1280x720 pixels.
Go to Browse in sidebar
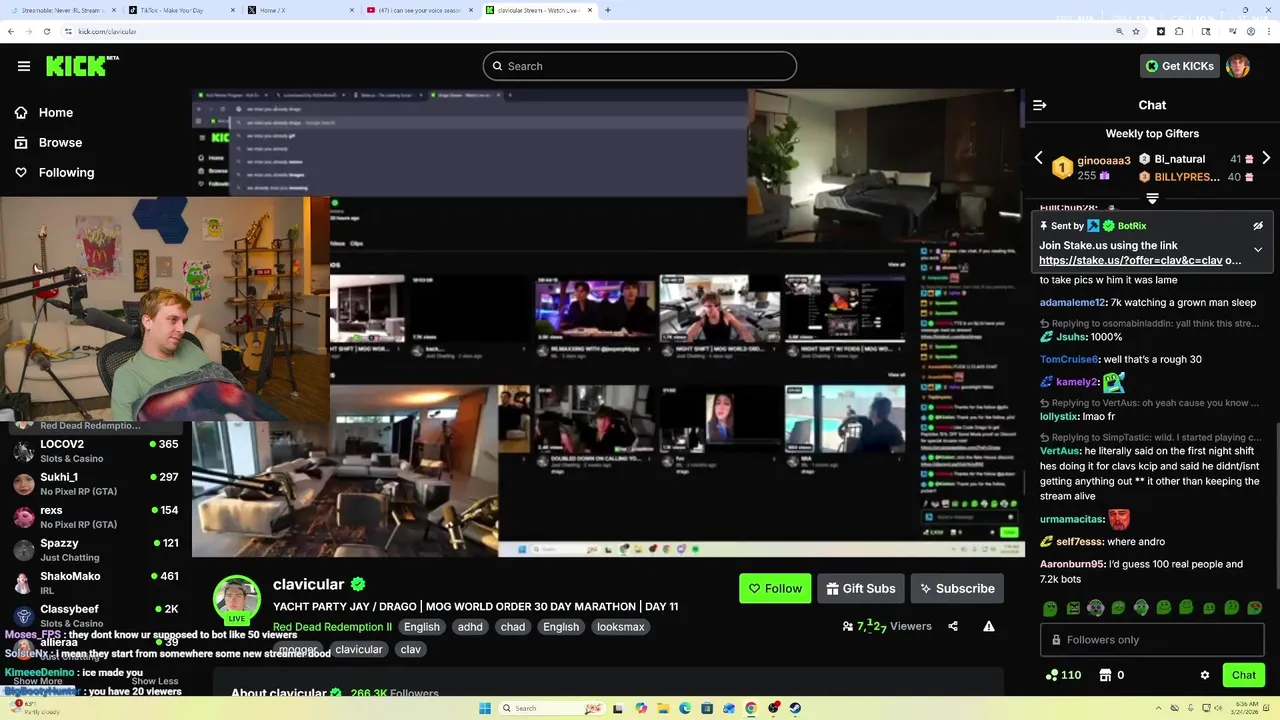(48, 143)
